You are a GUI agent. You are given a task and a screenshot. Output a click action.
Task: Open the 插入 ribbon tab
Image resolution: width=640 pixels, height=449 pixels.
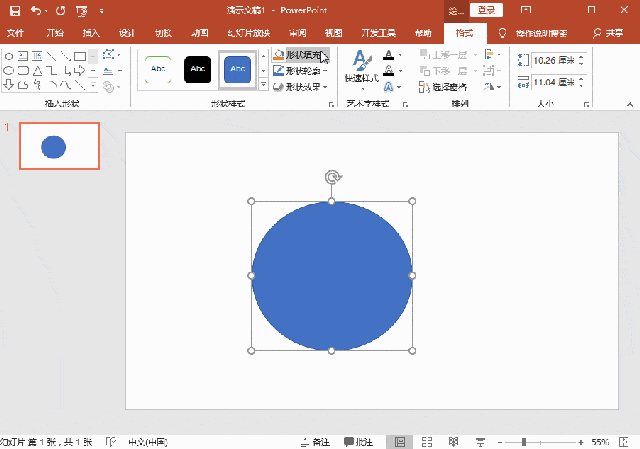pyautogui.click(x=91, y=32)
